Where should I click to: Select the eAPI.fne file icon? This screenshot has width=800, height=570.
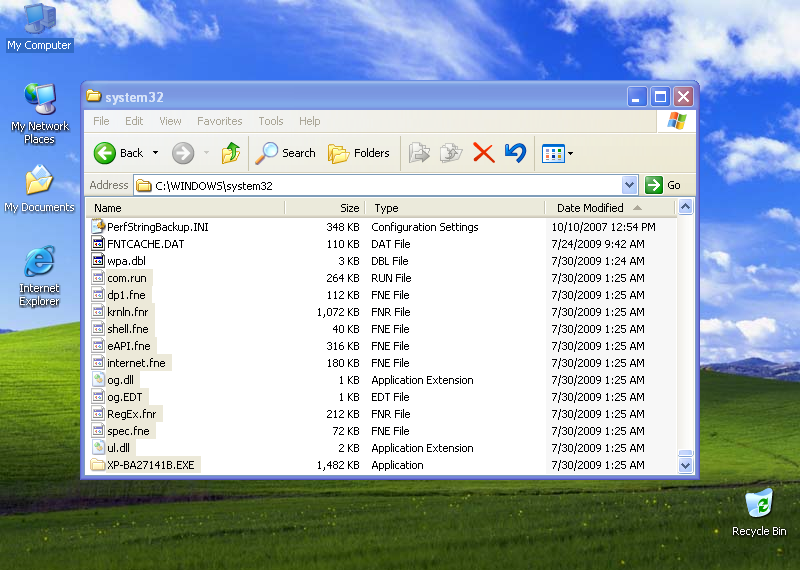[x=98, y=345]
